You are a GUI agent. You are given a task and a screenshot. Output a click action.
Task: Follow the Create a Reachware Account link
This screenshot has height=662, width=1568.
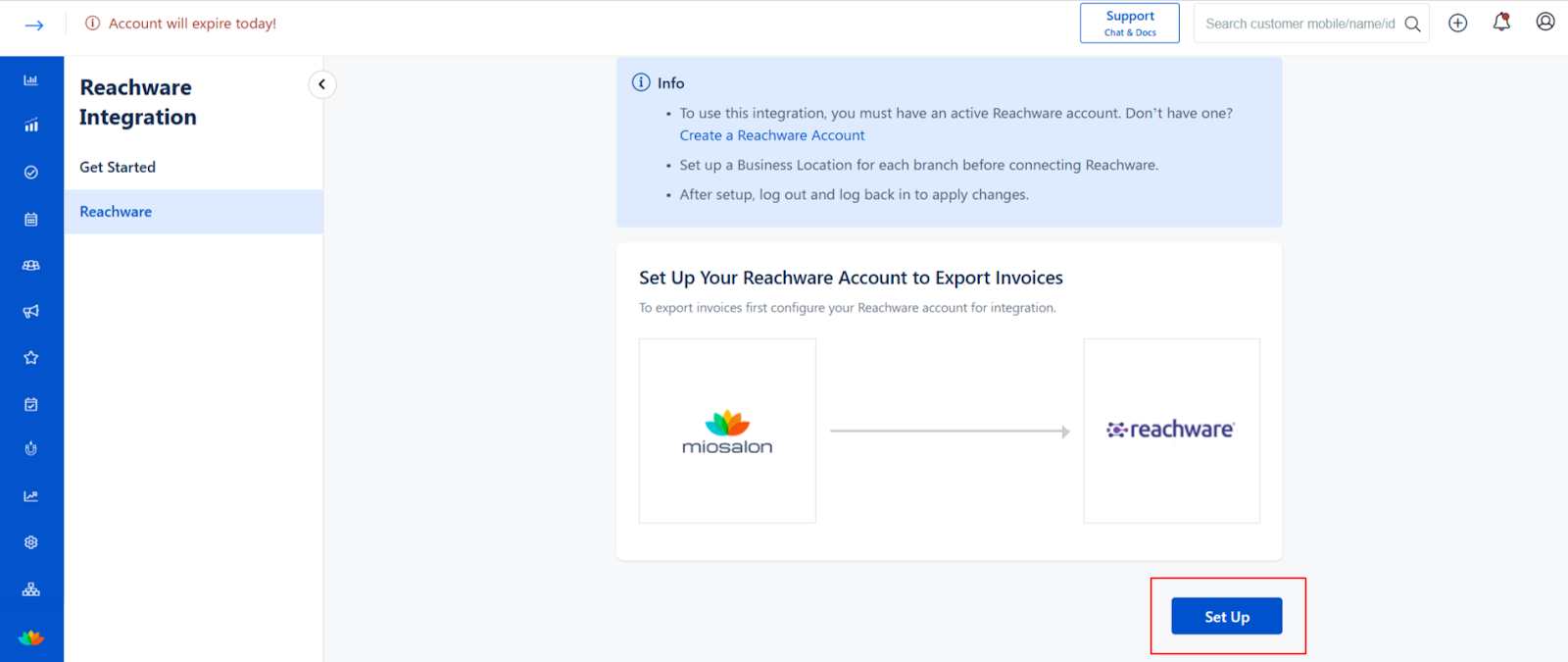click(772, 135)
